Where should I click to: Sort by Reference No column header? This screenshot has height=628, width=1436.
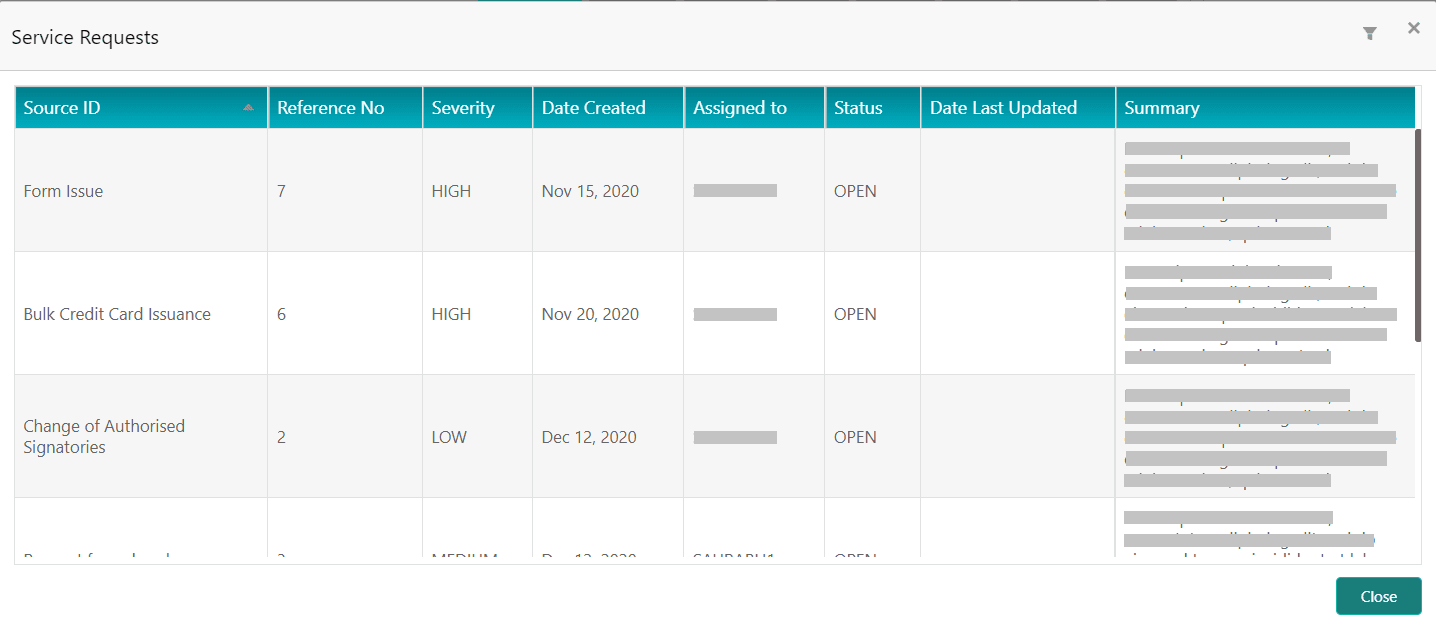coord(330,108)
